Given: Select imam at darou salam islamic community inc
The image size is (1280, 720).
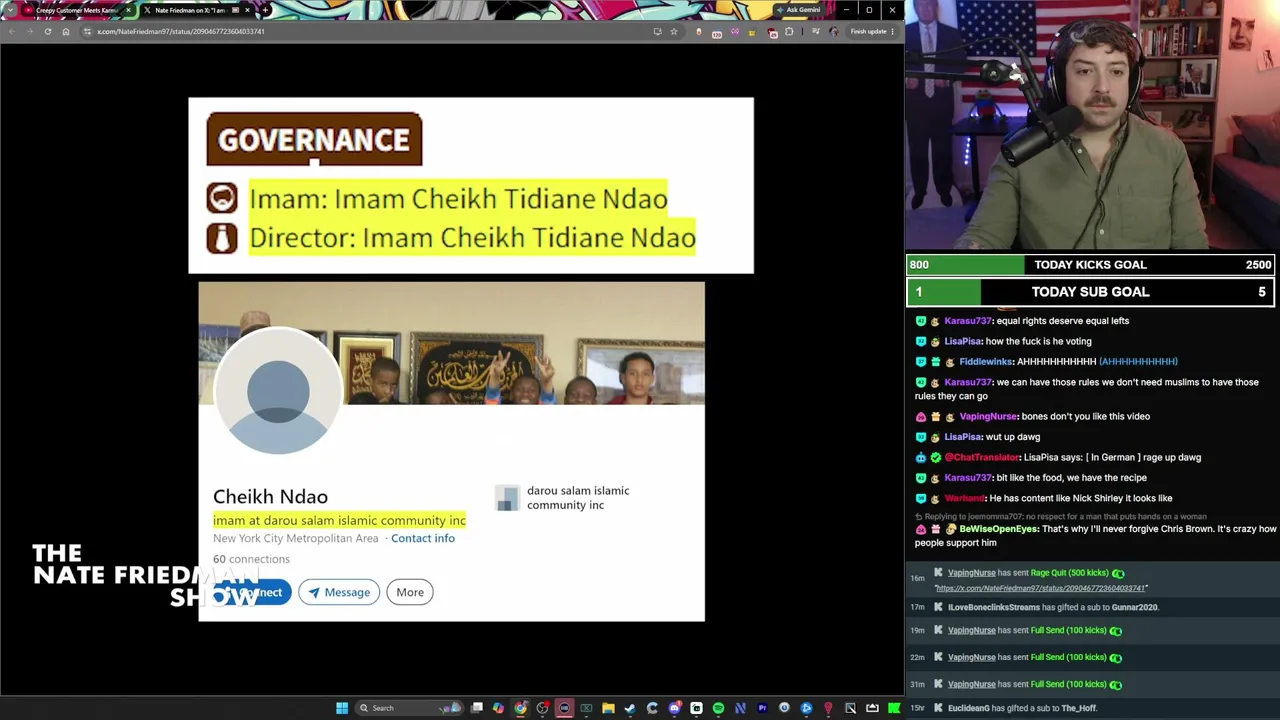Looking at the screenshot, I should pyautogui.click(x=339, y=520).
